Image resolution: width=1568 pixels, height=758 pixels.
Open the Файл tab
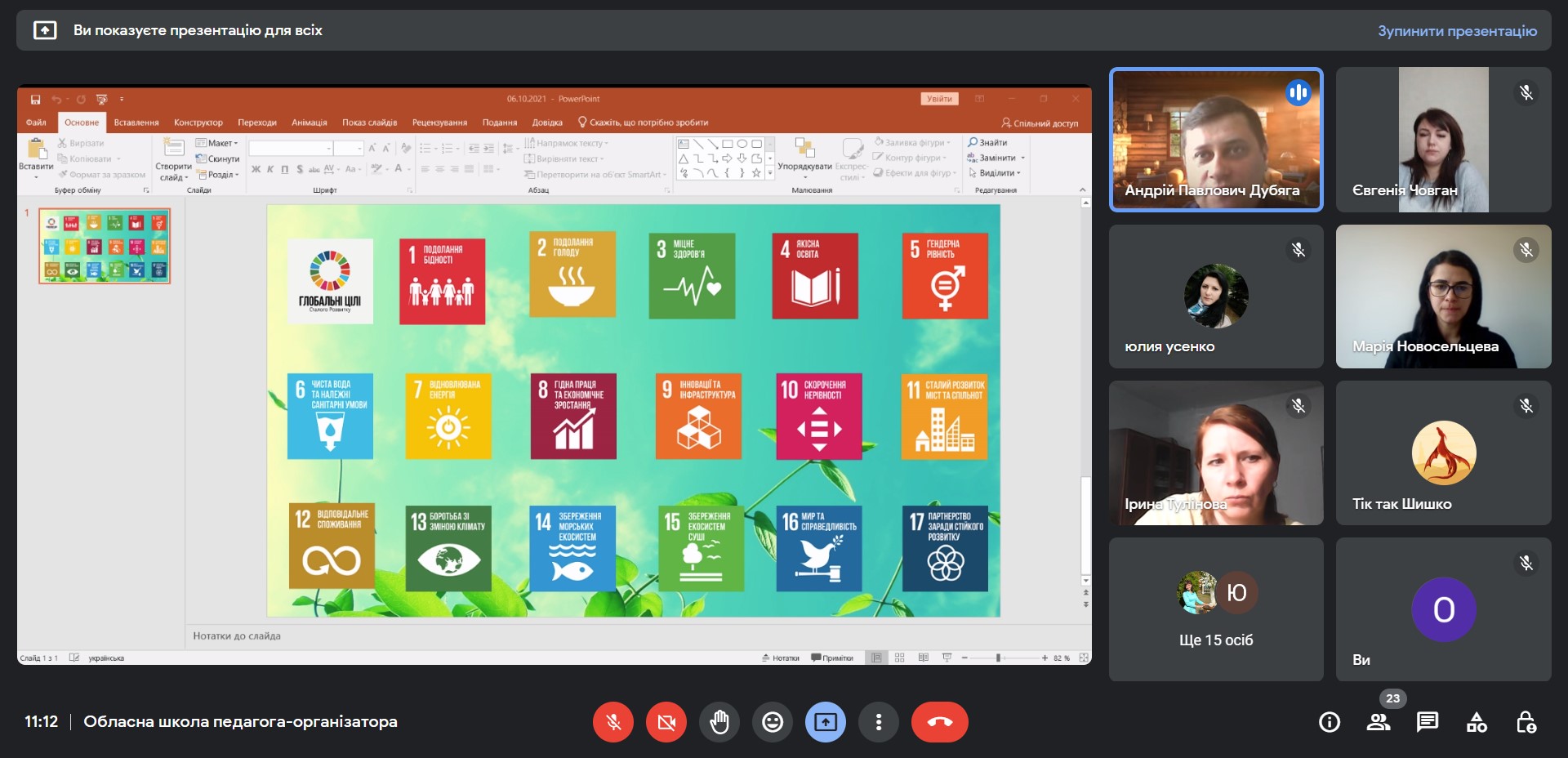pos(36,123)
